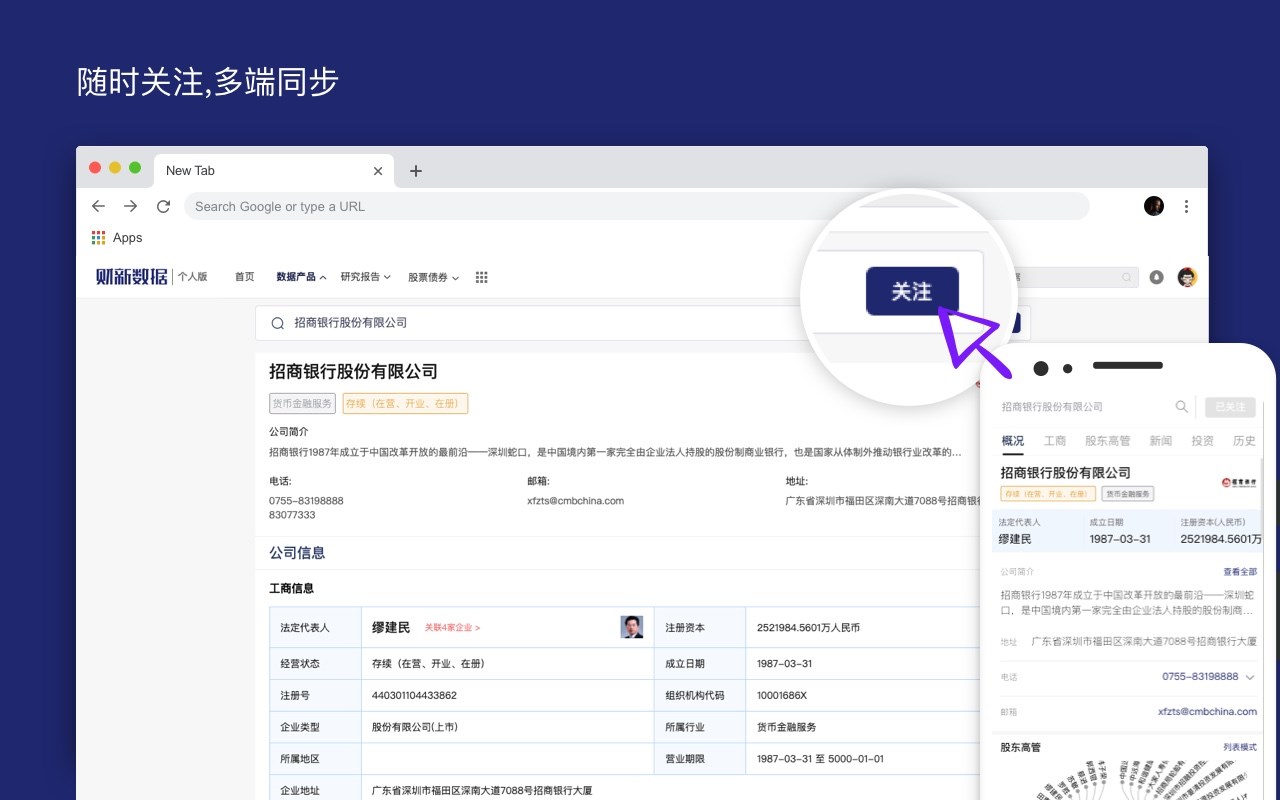Tap the xfzts@cmbchina.com email on the phone
The width and height of the screenshot is (1280, 800).
1207,712
